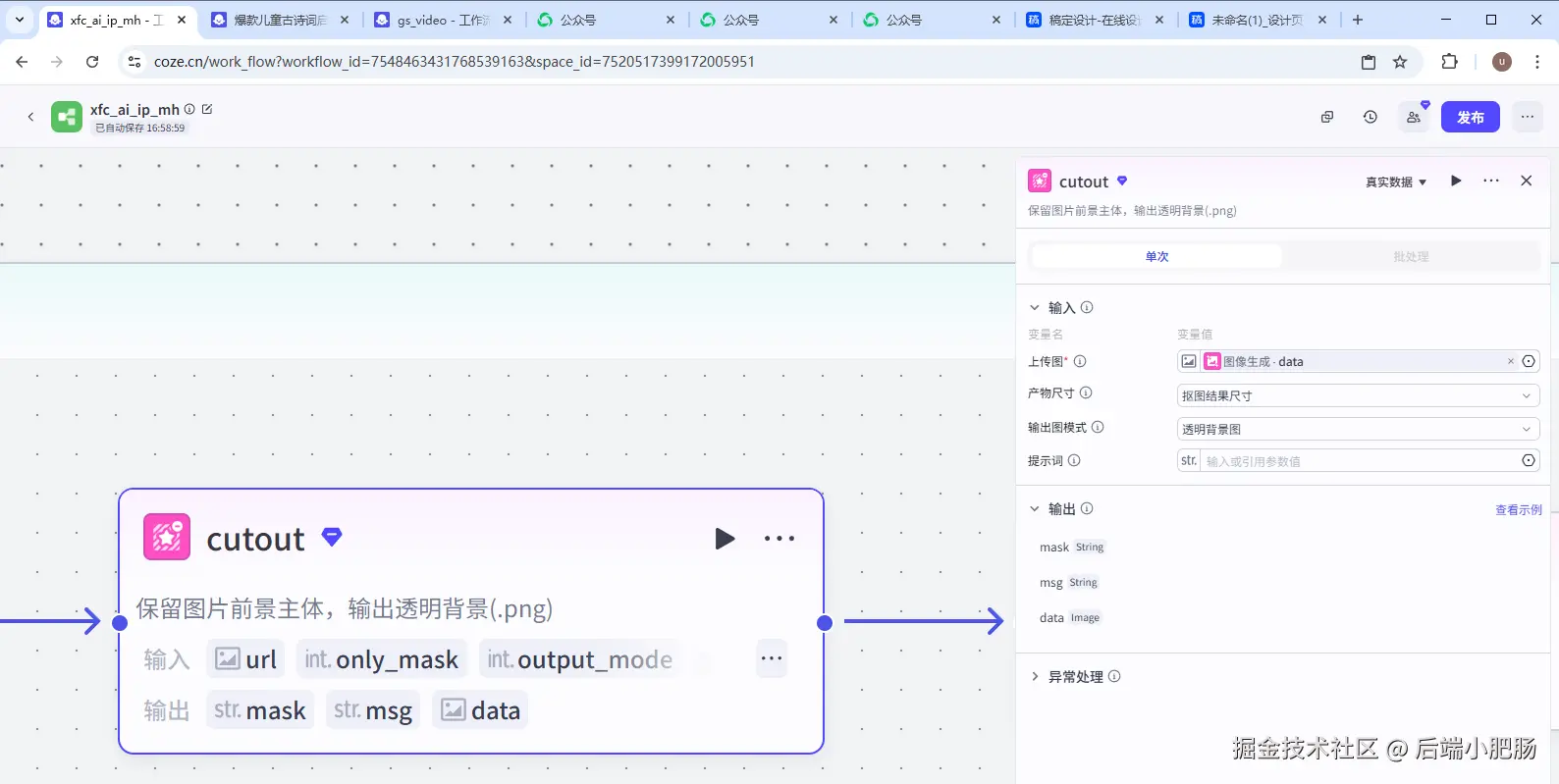Show more inputs on cutout node

pyautogui.click(x=772, y=658)
